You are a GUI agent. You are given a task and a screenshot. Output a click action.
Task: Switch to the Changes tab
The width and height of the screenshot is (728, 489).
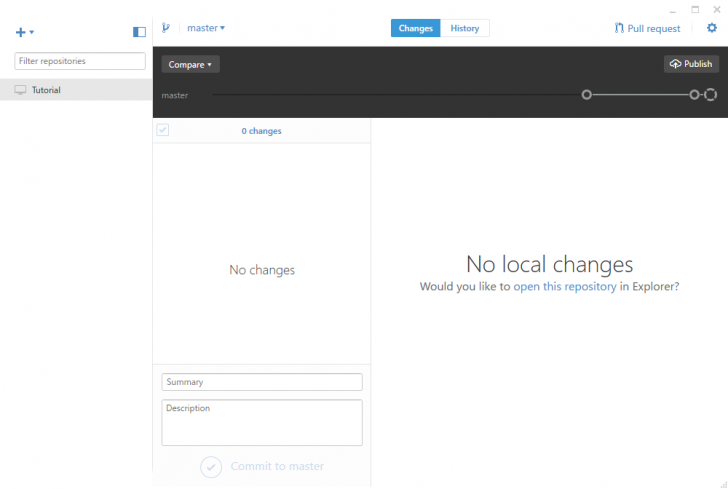click(x=416, y=28)
